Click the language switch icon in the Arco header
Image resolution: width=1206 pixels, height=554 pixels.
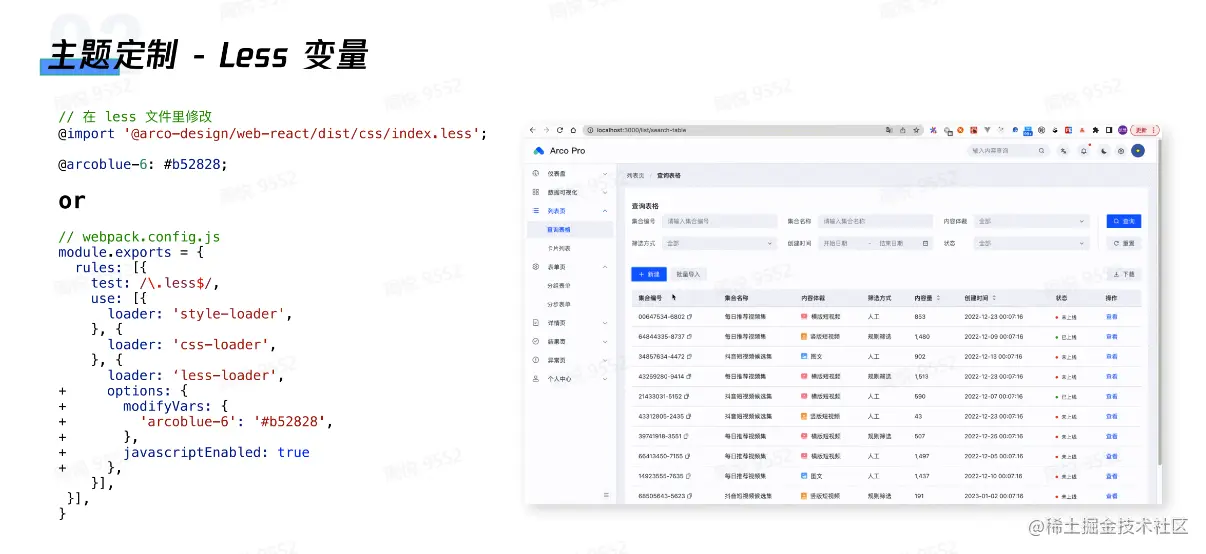coord(1064,151)
